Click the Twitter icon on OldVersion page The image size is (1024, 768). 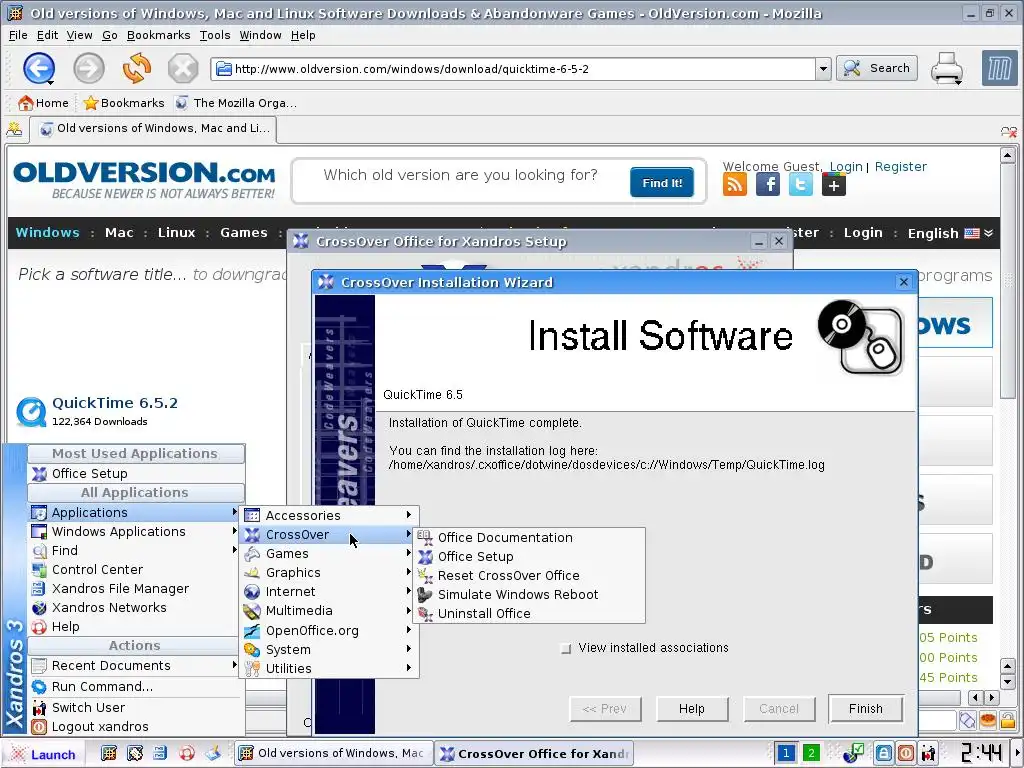(x=801, y=185)
